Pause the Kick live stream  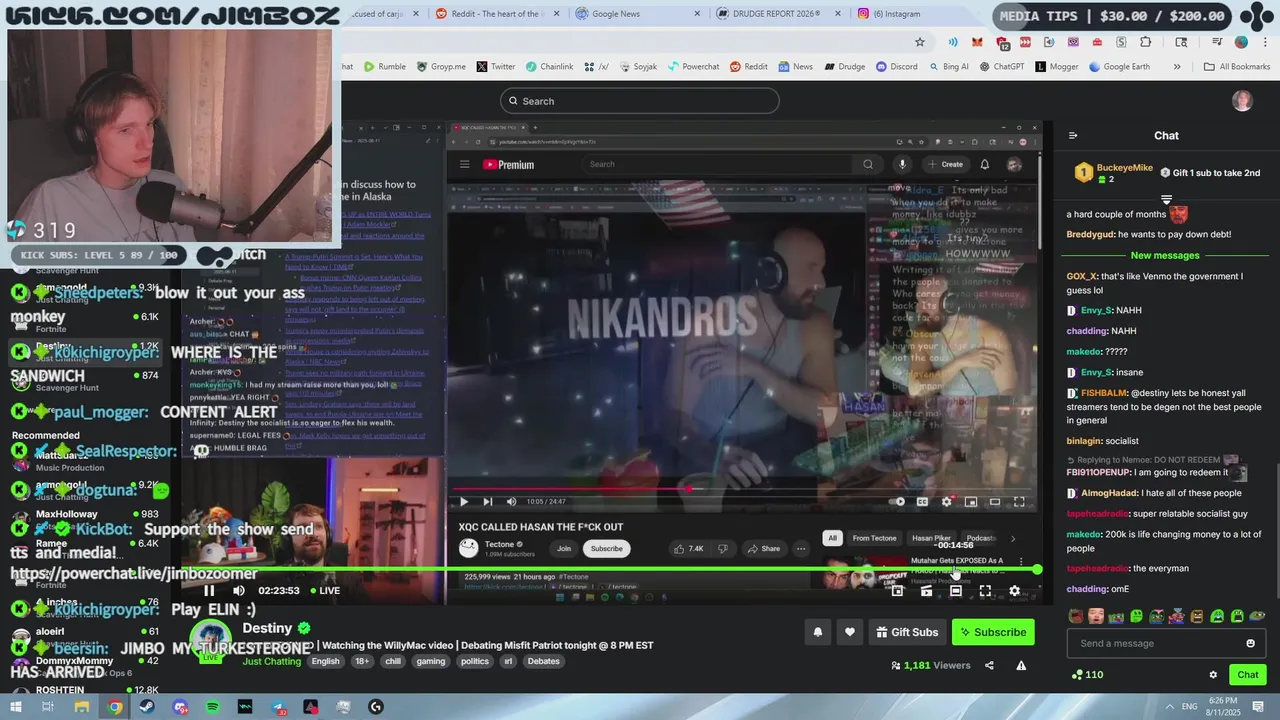point(209,591)
